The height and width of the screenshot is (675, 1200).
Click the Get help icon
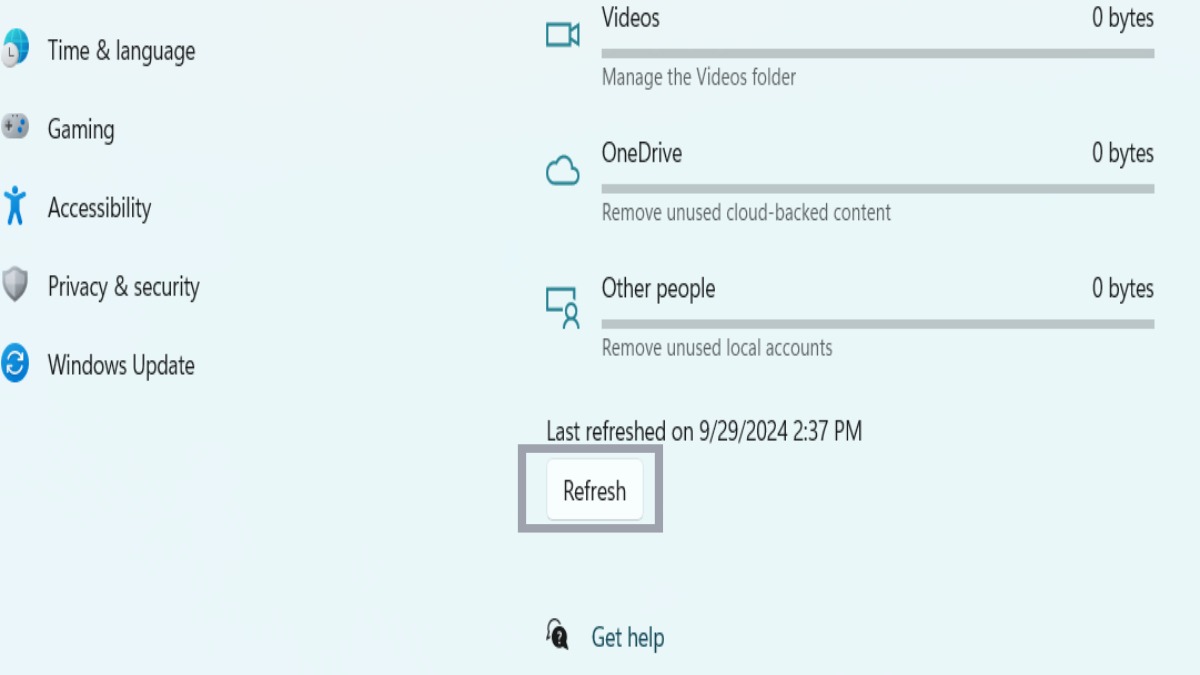pos(558,634)
